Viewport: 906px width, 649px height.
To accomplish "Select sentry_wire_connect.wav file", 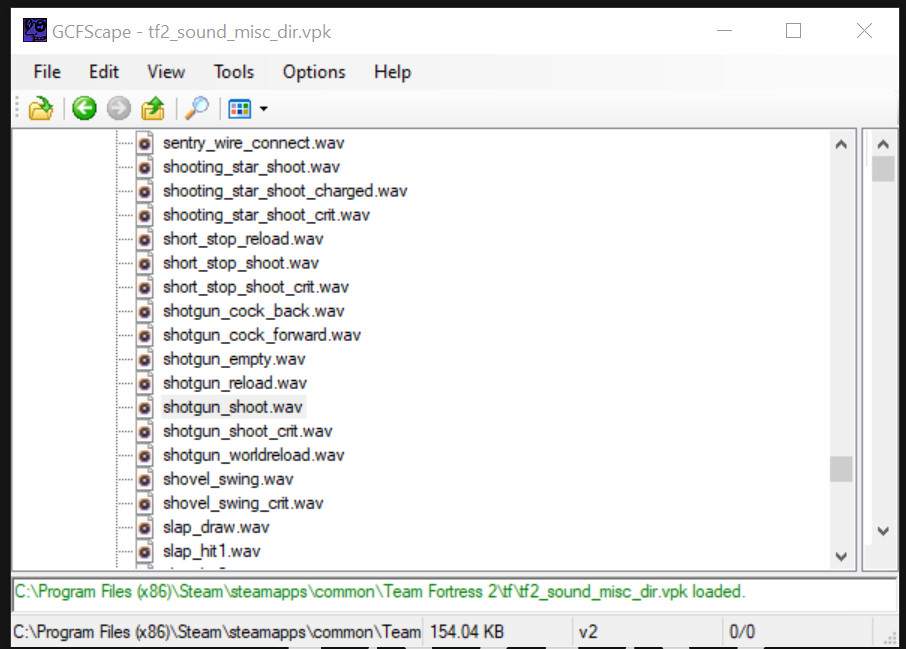I will (x=253, y=143).
